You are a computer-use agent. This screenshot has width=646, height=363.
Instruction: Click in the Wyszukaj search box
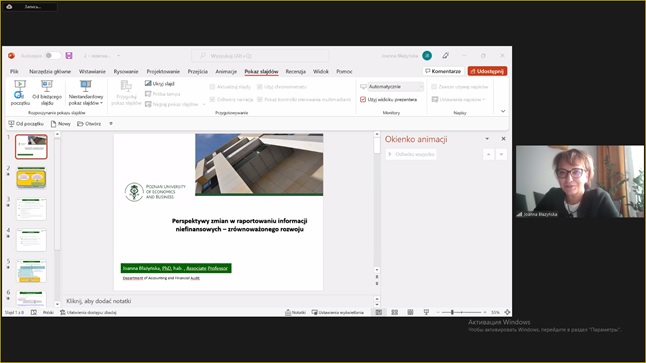260,56
